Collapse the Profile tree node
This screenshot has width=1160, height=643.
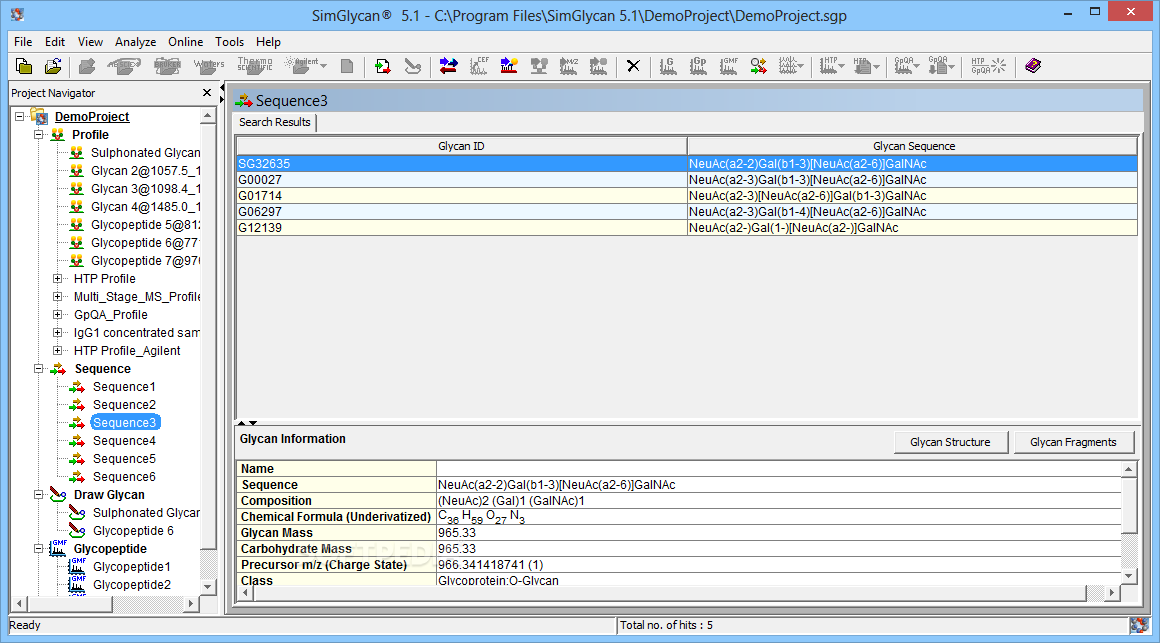38,135
